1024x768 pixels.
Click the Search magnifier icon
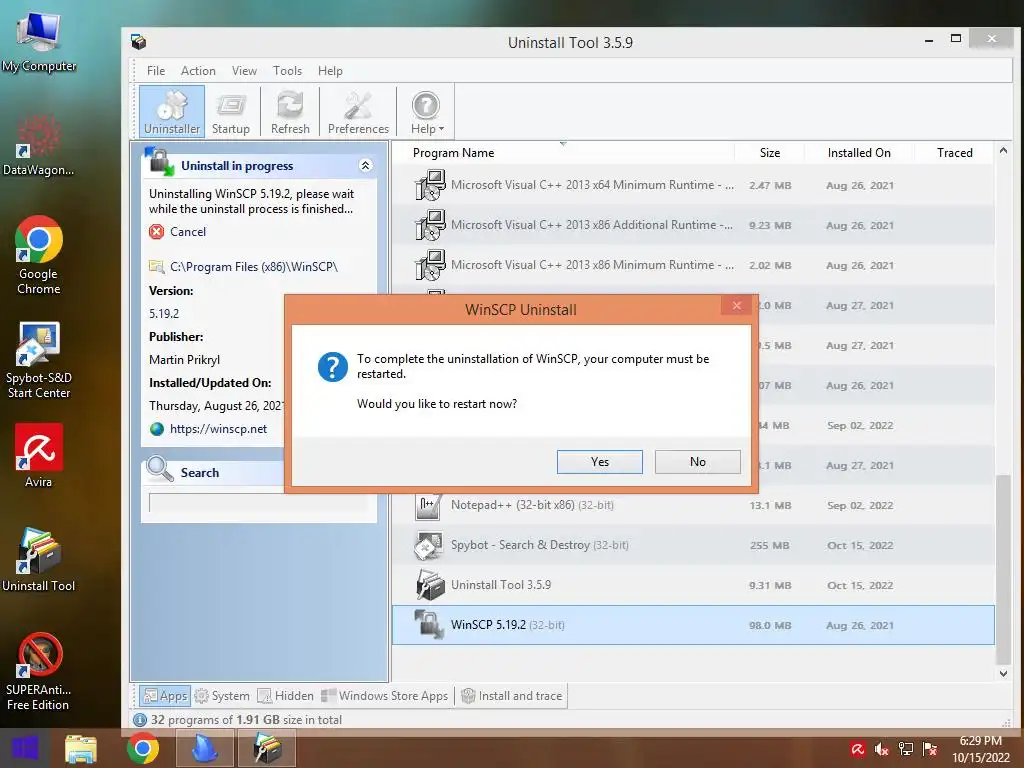click(x=159, y=469)
